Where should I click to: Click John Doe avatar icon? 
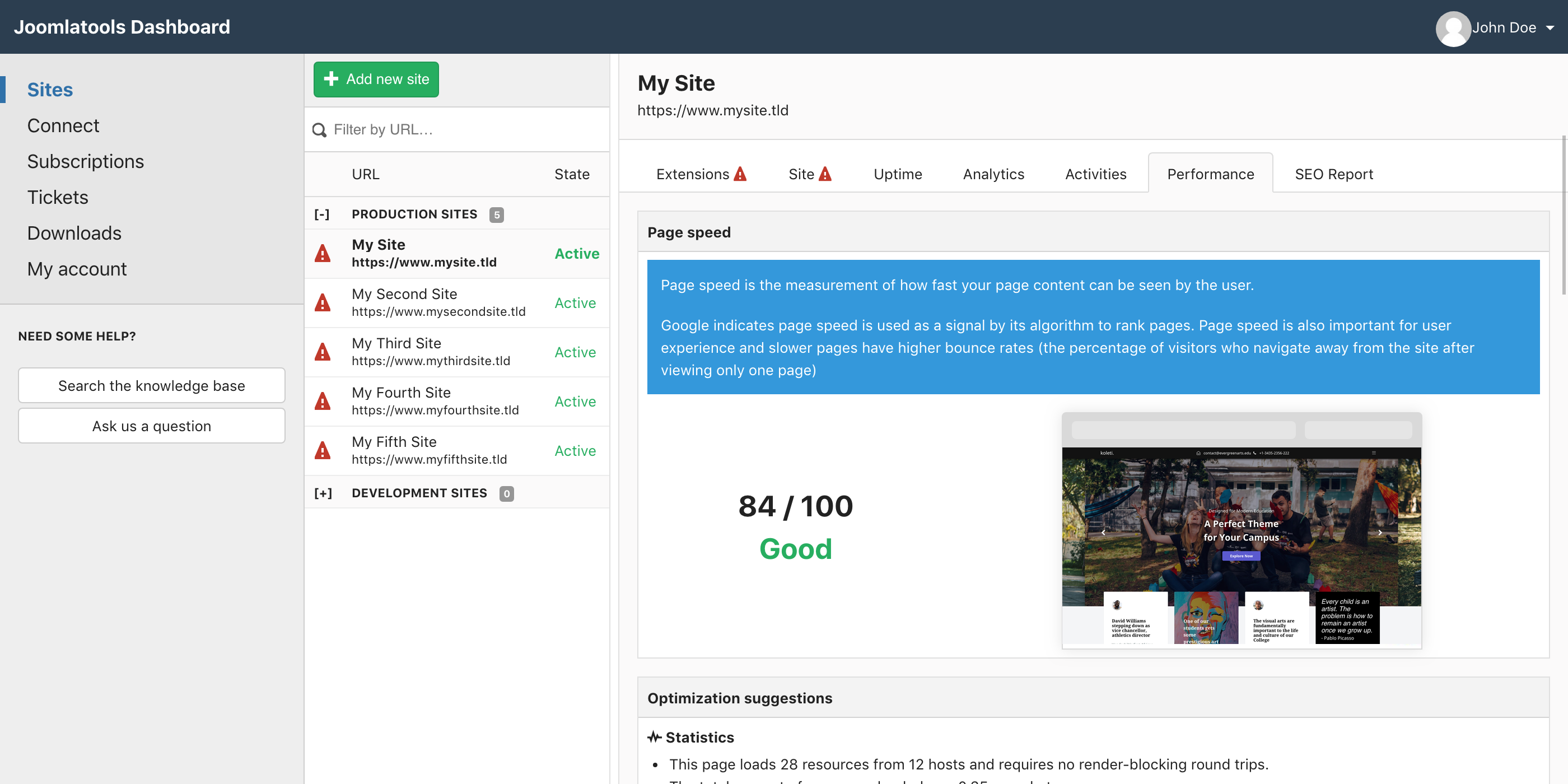point(1453,28)
